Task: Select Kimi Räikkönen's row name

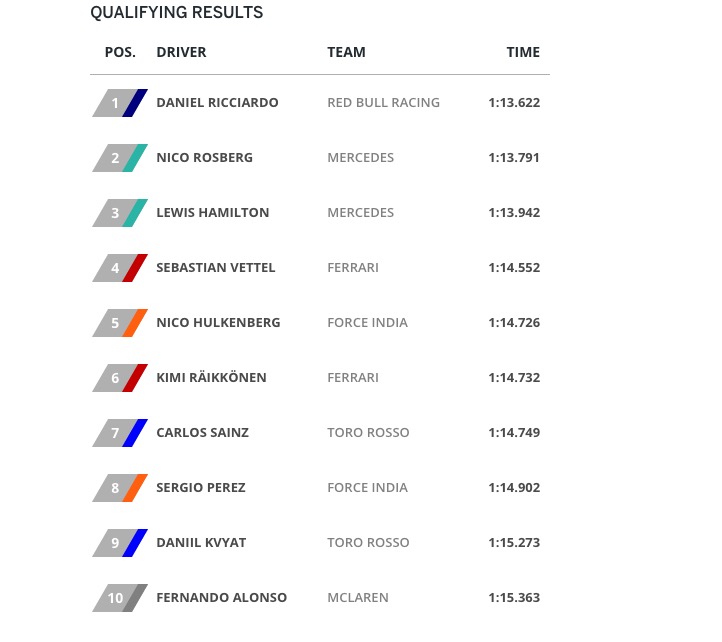Action: [211, 378]
